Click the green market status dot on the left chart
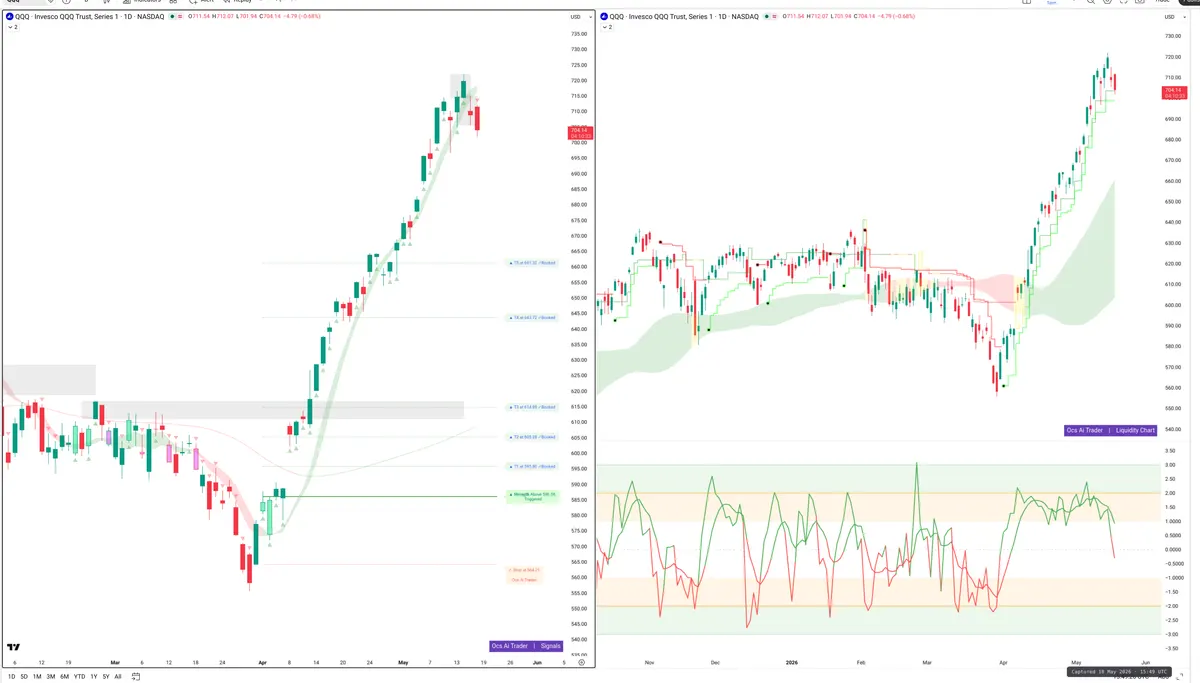This screenshot has height=683, width=1200. tap(173, 17)
